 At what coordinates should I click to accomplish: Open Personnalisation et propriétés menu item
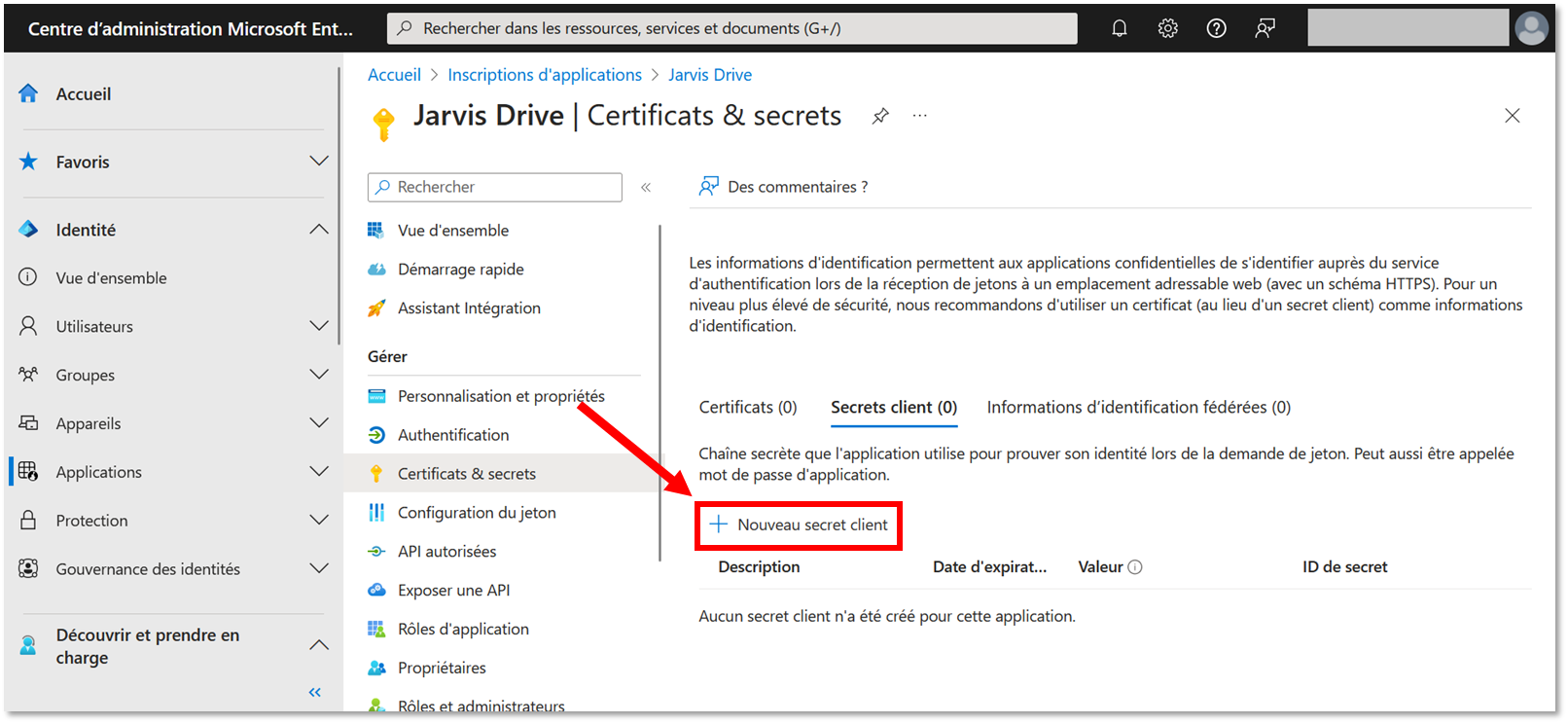[503, 396]
